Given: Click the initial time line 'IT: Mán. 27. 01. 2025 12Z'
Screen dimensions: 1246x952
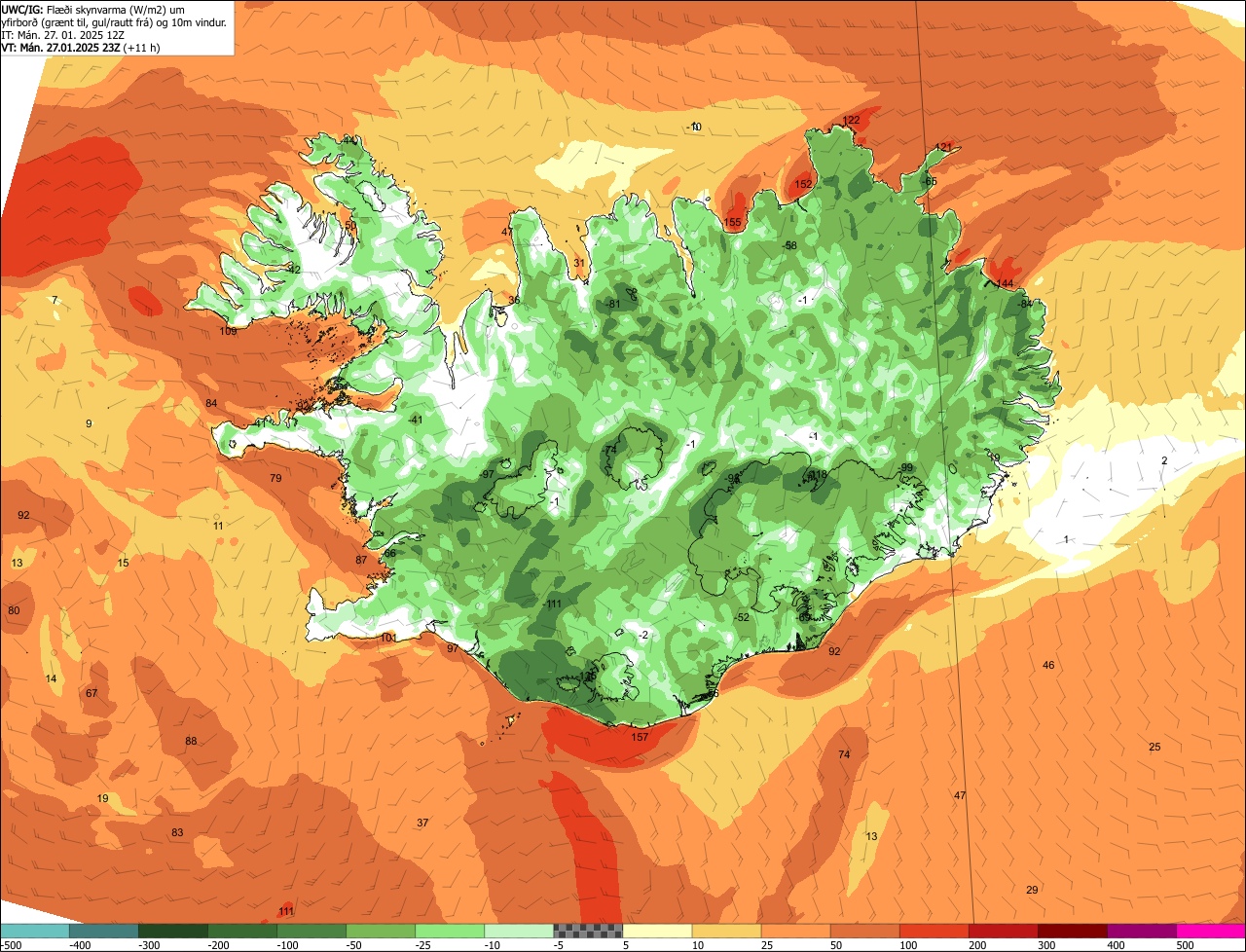Looking at the screenshot, I should point(65,34).
